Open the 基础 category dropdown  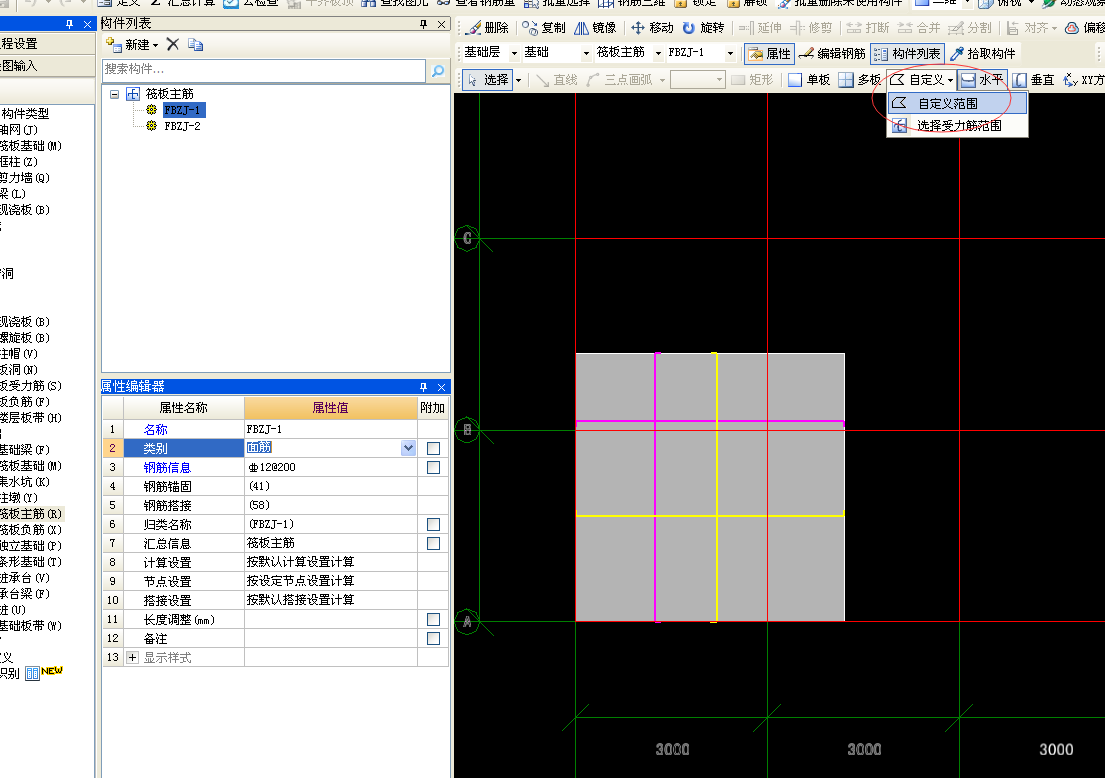(x=586, y=53)
